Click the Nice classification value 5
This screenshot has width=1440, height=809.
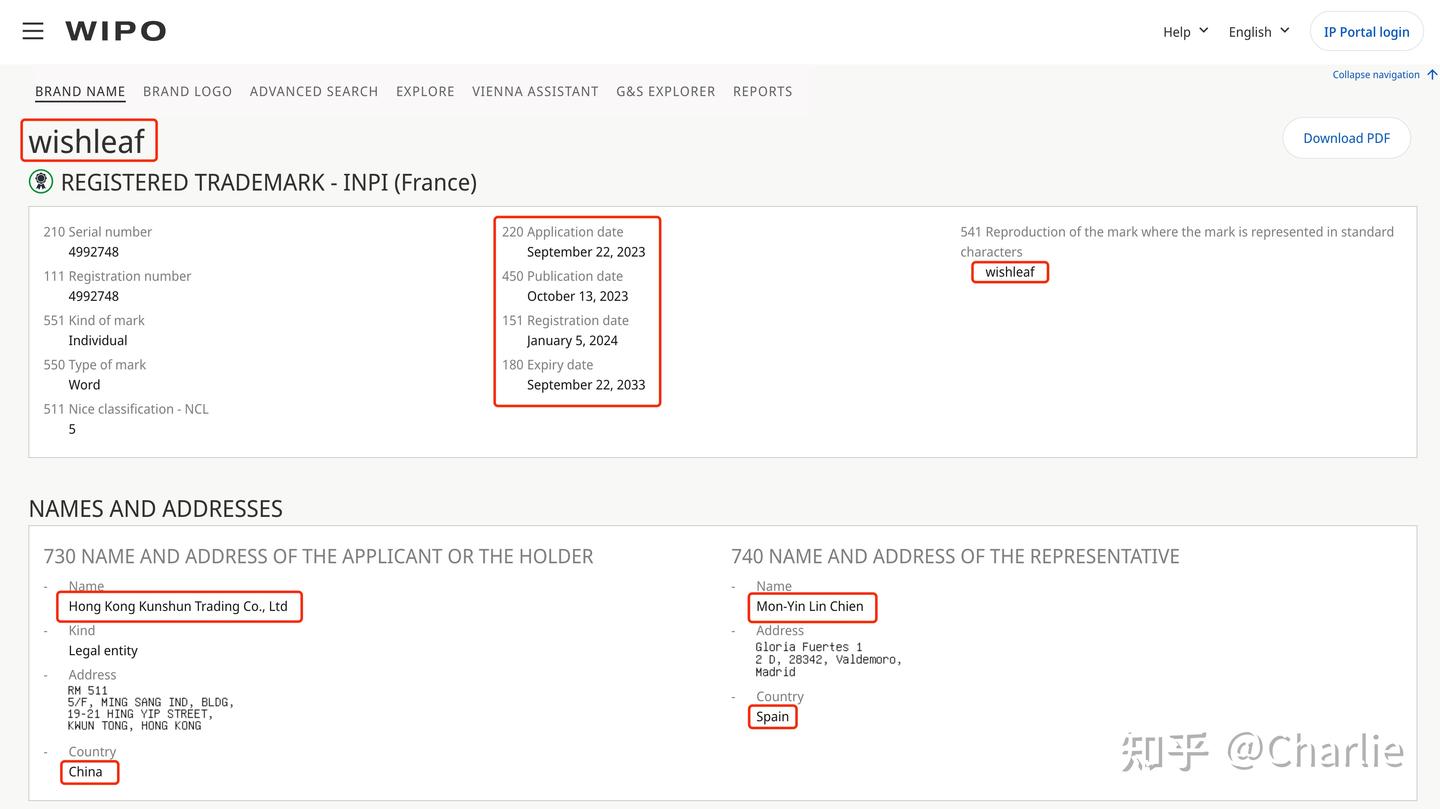(x=72, y=429)
